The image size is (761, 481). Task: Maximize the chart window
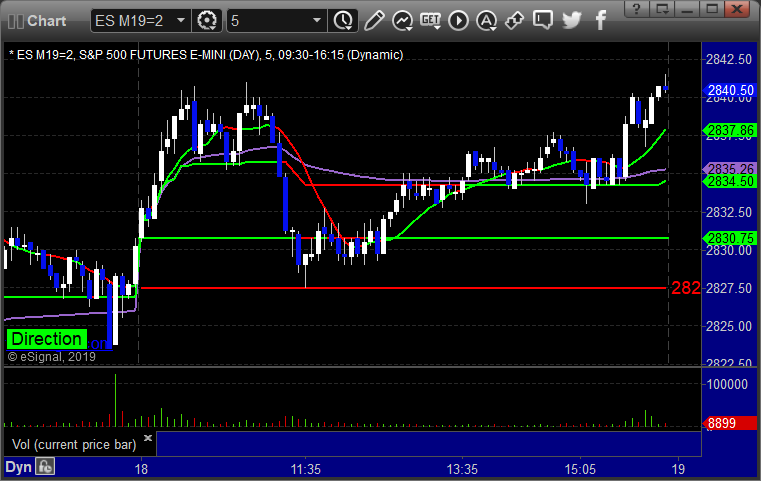pos(712,8)
